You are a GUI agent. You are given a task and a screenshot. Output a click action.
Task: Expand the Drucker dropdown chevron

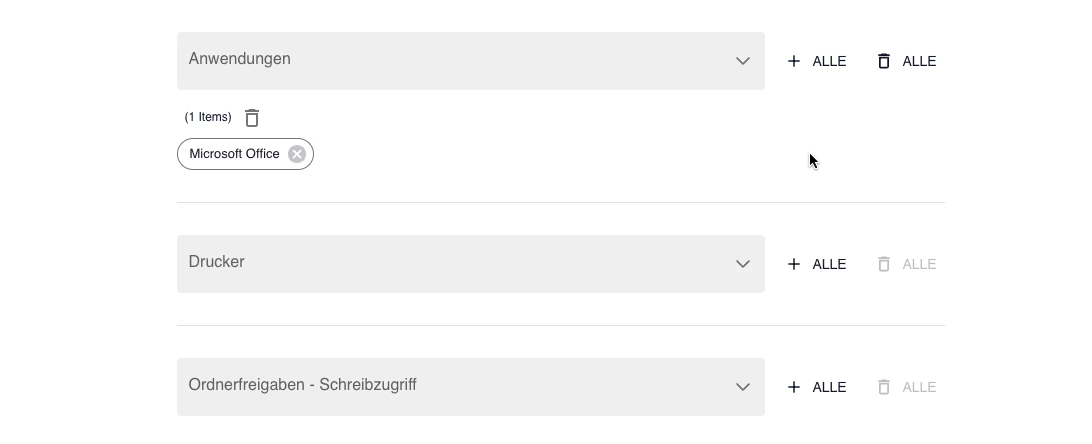743,264
